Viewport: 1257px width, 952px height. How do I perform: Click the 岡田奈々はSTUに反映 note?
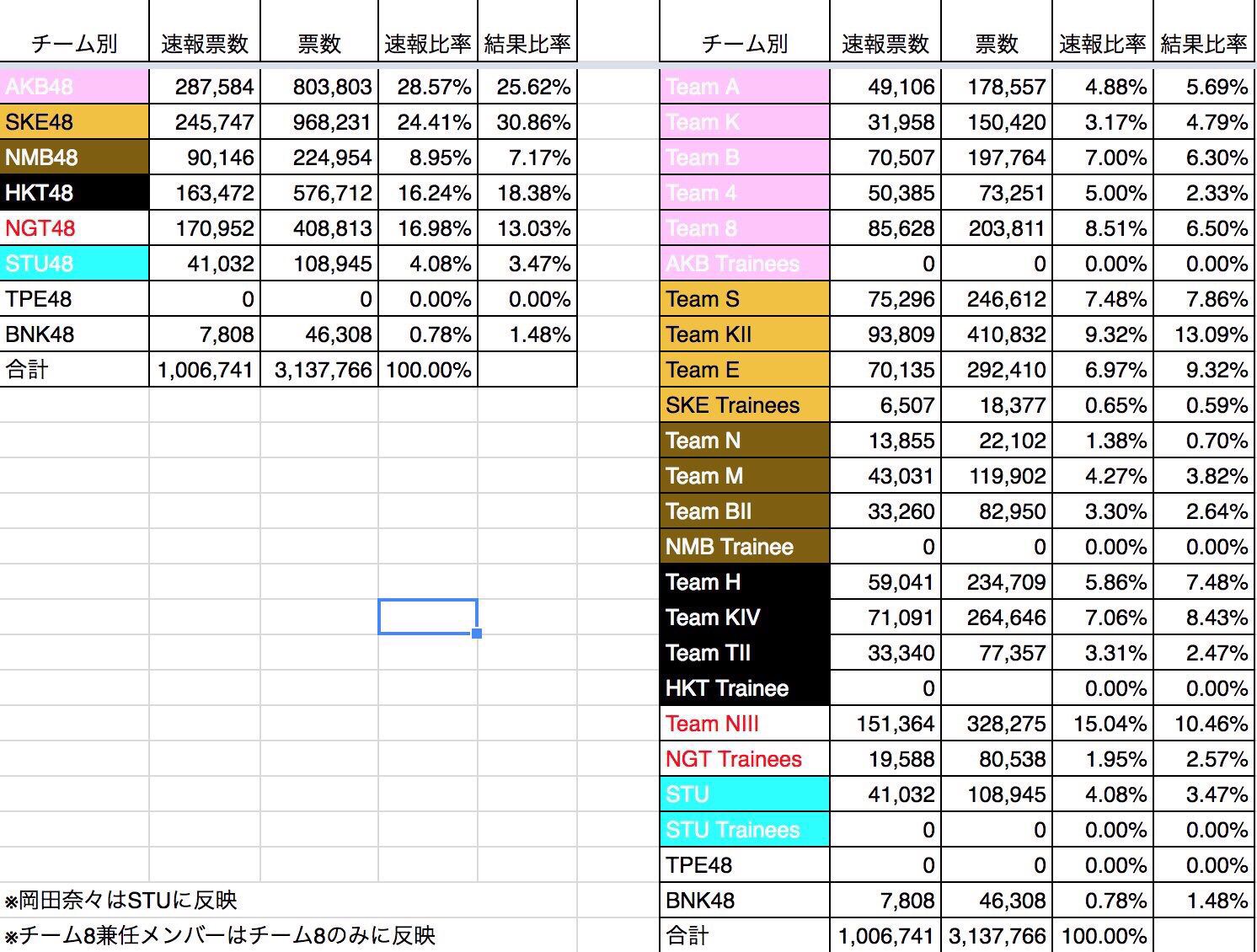120,901
